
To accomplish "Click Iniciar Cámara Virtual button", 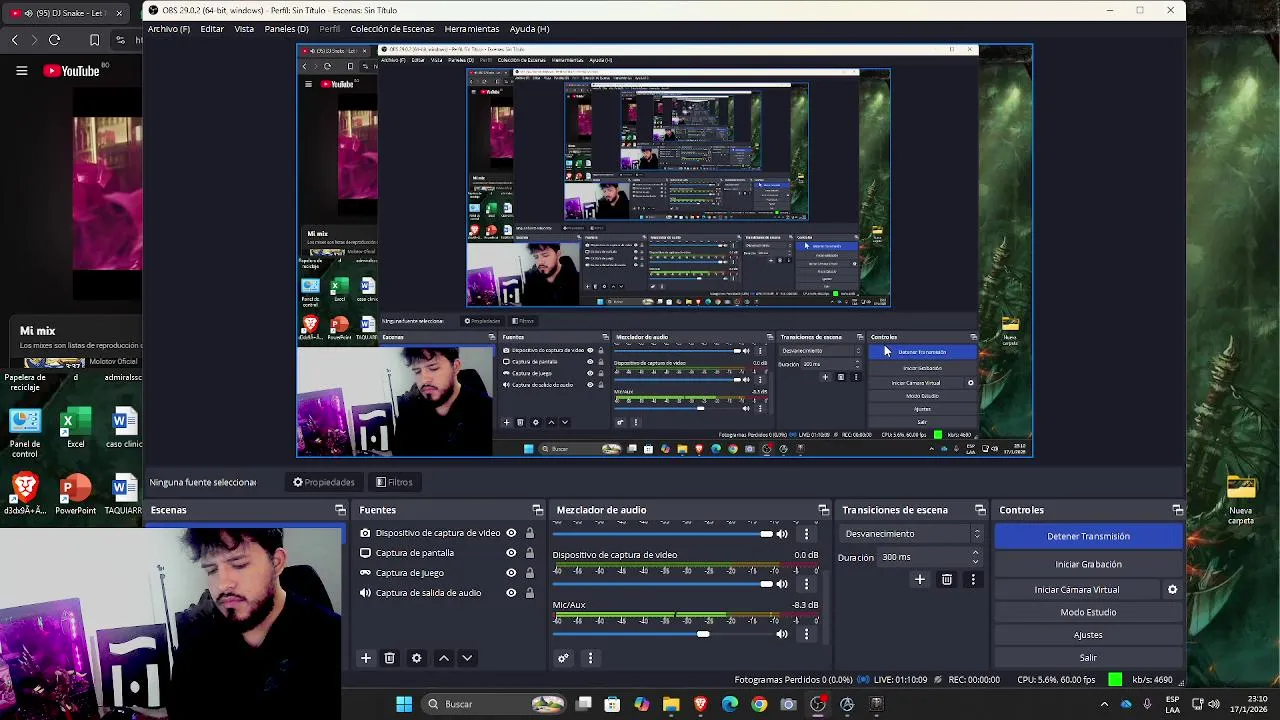I will click(x=1077, y=590).
